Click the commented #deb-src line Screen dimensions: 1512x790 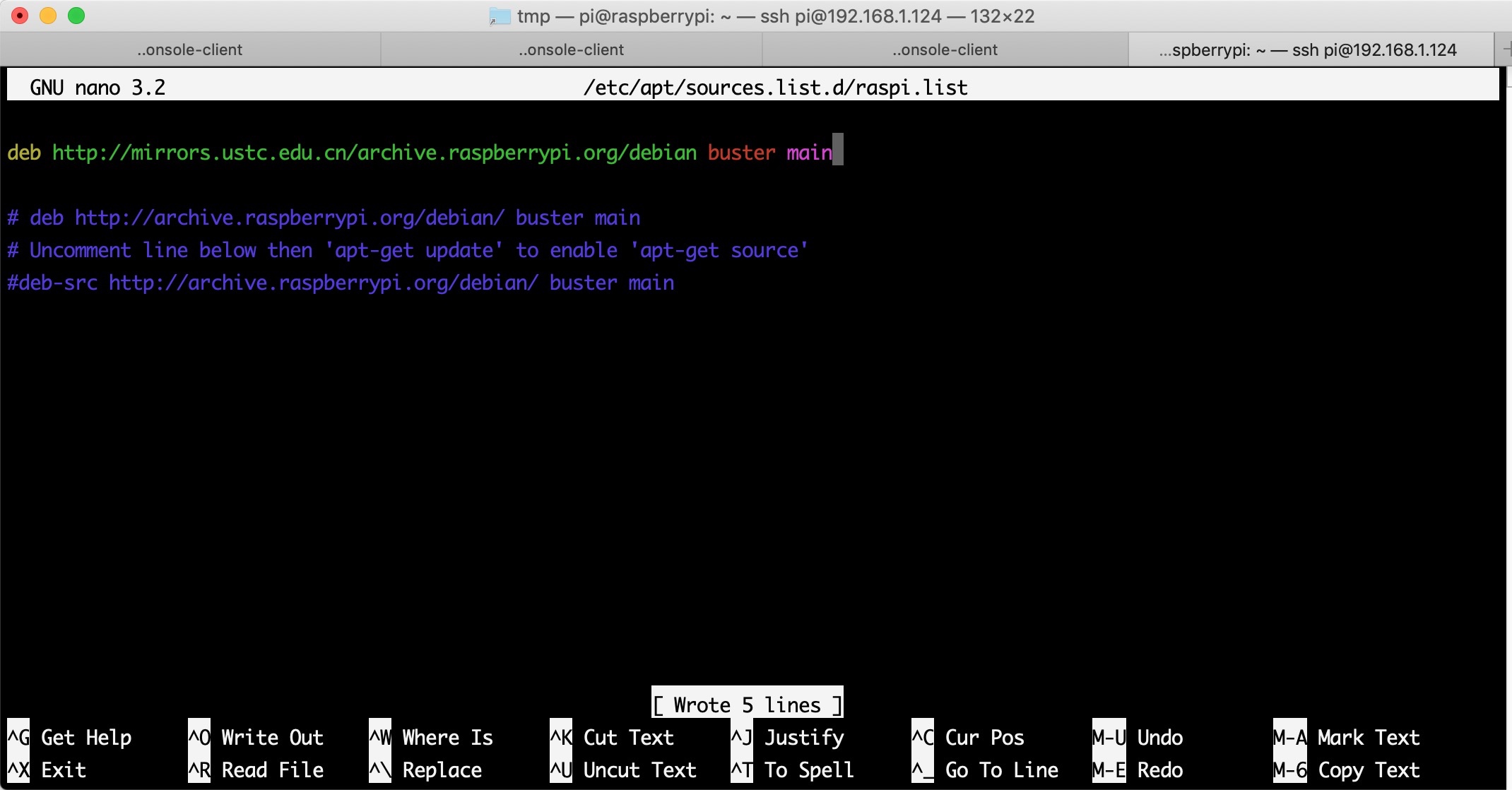[341, 283]
